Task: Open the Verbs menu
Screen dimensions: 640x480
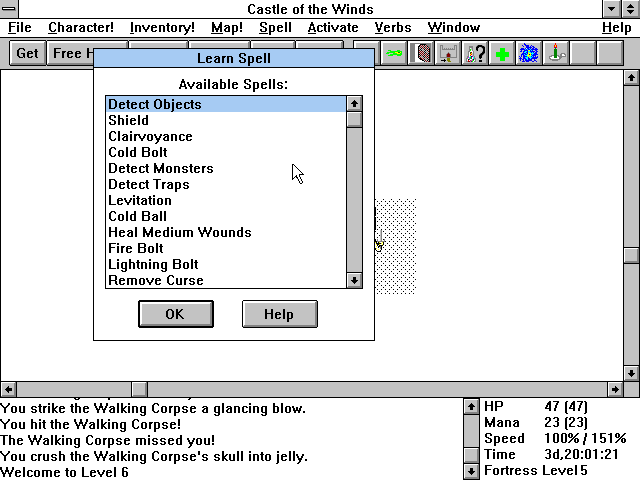Action: [392, 27]
